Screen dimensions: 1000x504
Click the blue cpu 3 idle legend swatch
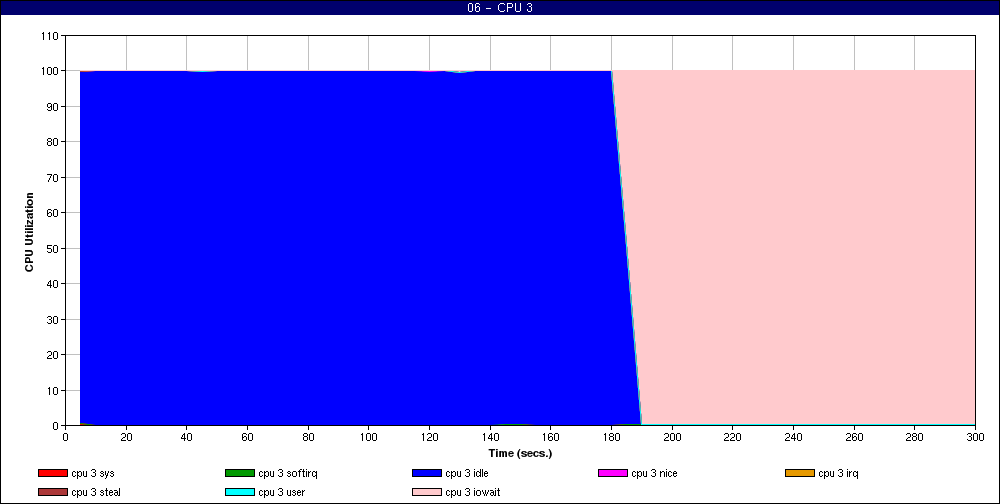[x=427, y=473]
